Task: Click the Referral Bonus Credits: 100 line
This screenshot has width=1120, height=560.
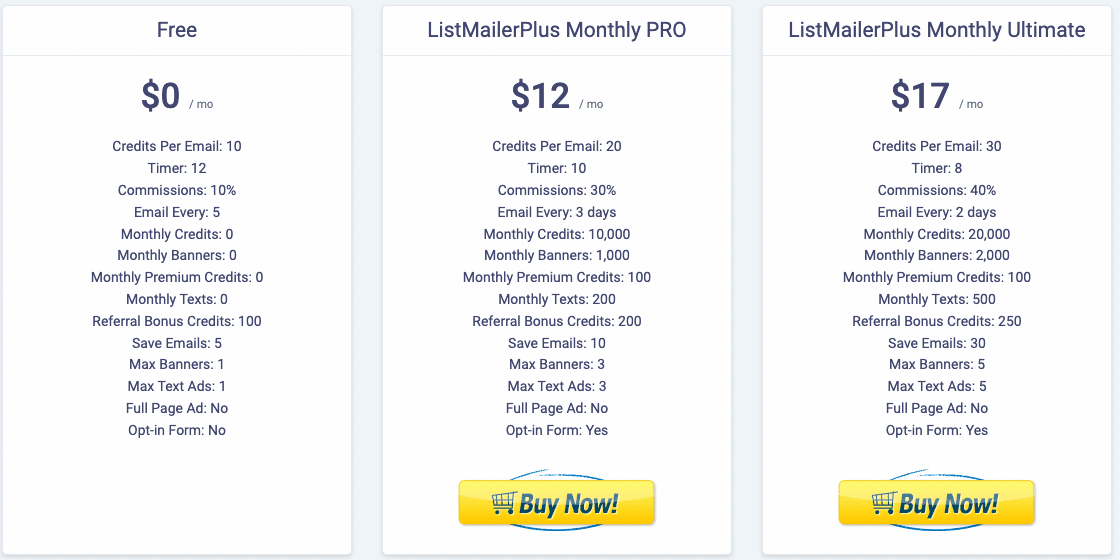Action: click(x=177, y=321)
